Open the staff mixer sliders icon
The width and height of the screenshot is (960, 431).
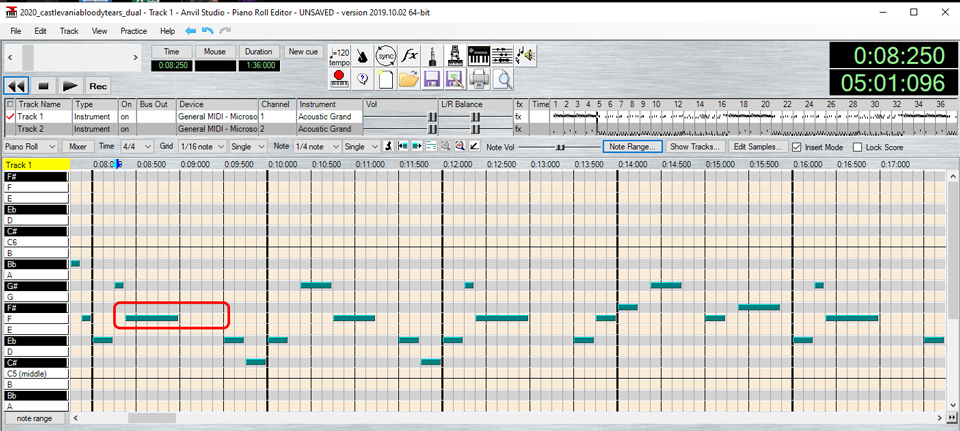click(x=502, y=56)
